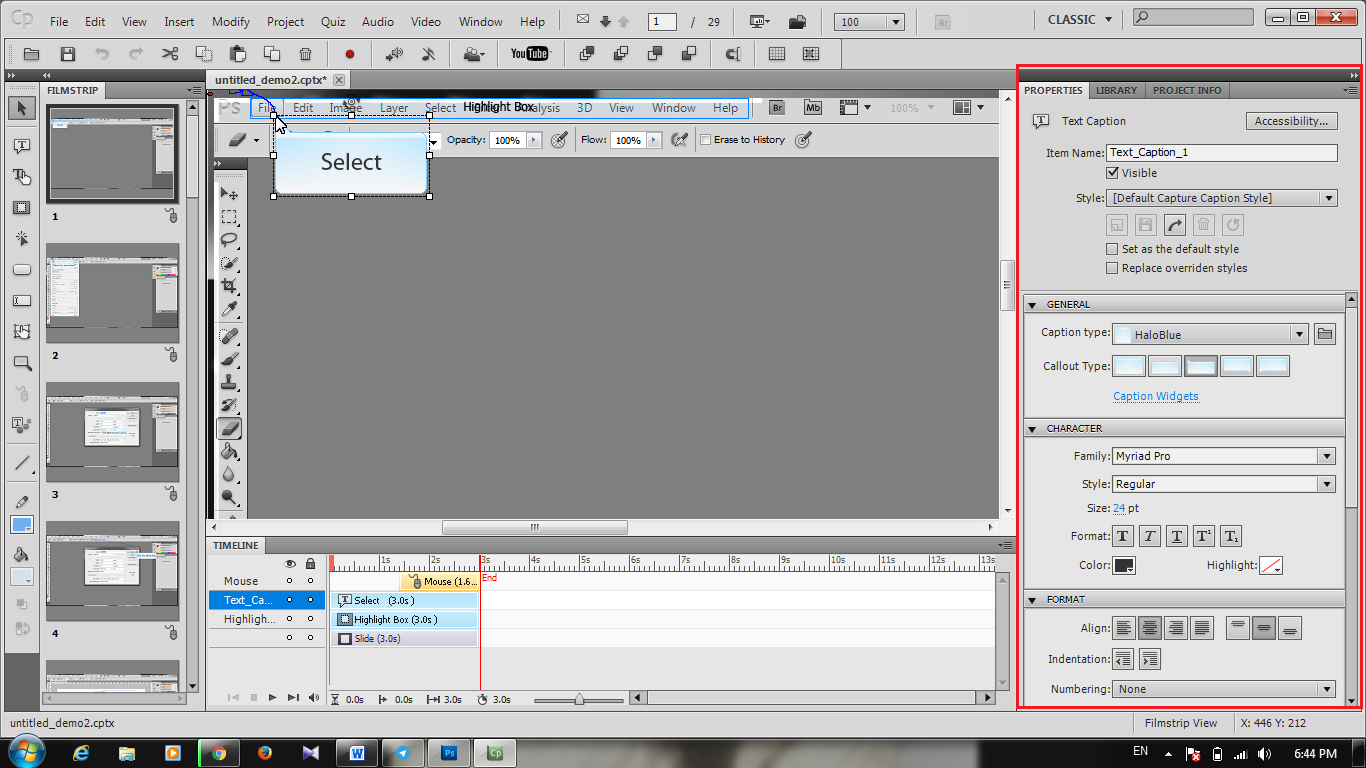The image size is (1366, 768).
Task: Toggle the Visible checkbox
Action: pyautogui.click(x=1112, y=173)
